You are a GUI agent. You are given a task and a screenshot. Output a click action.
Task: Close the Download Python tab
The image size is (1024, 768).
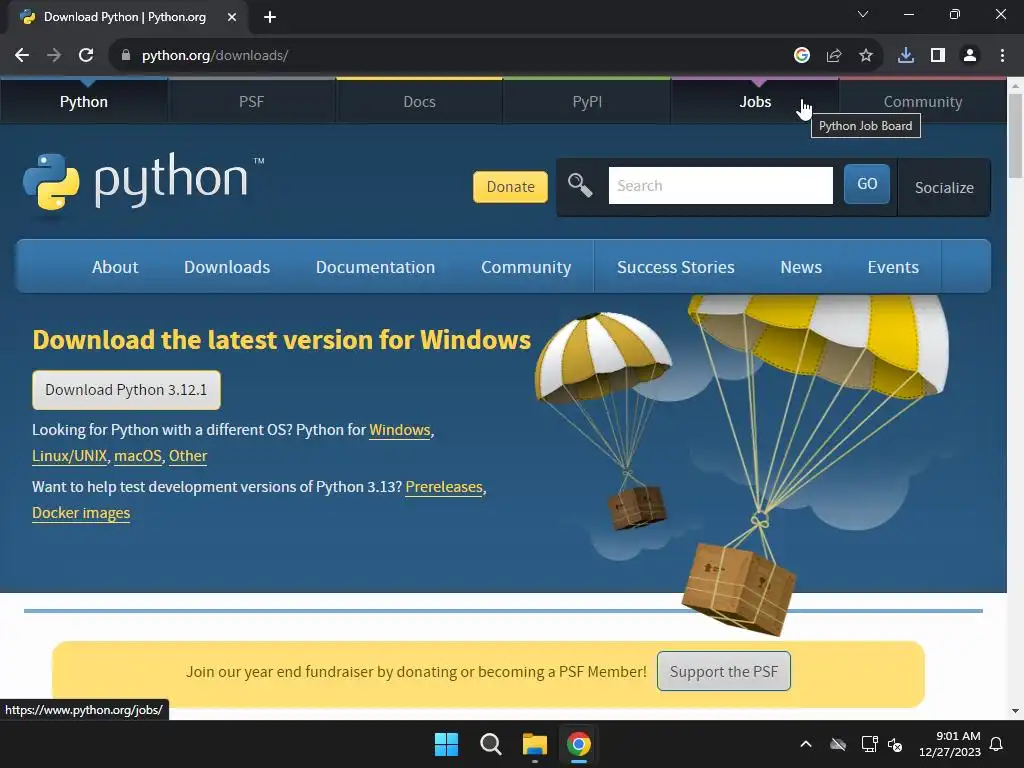tap(232, 17)
